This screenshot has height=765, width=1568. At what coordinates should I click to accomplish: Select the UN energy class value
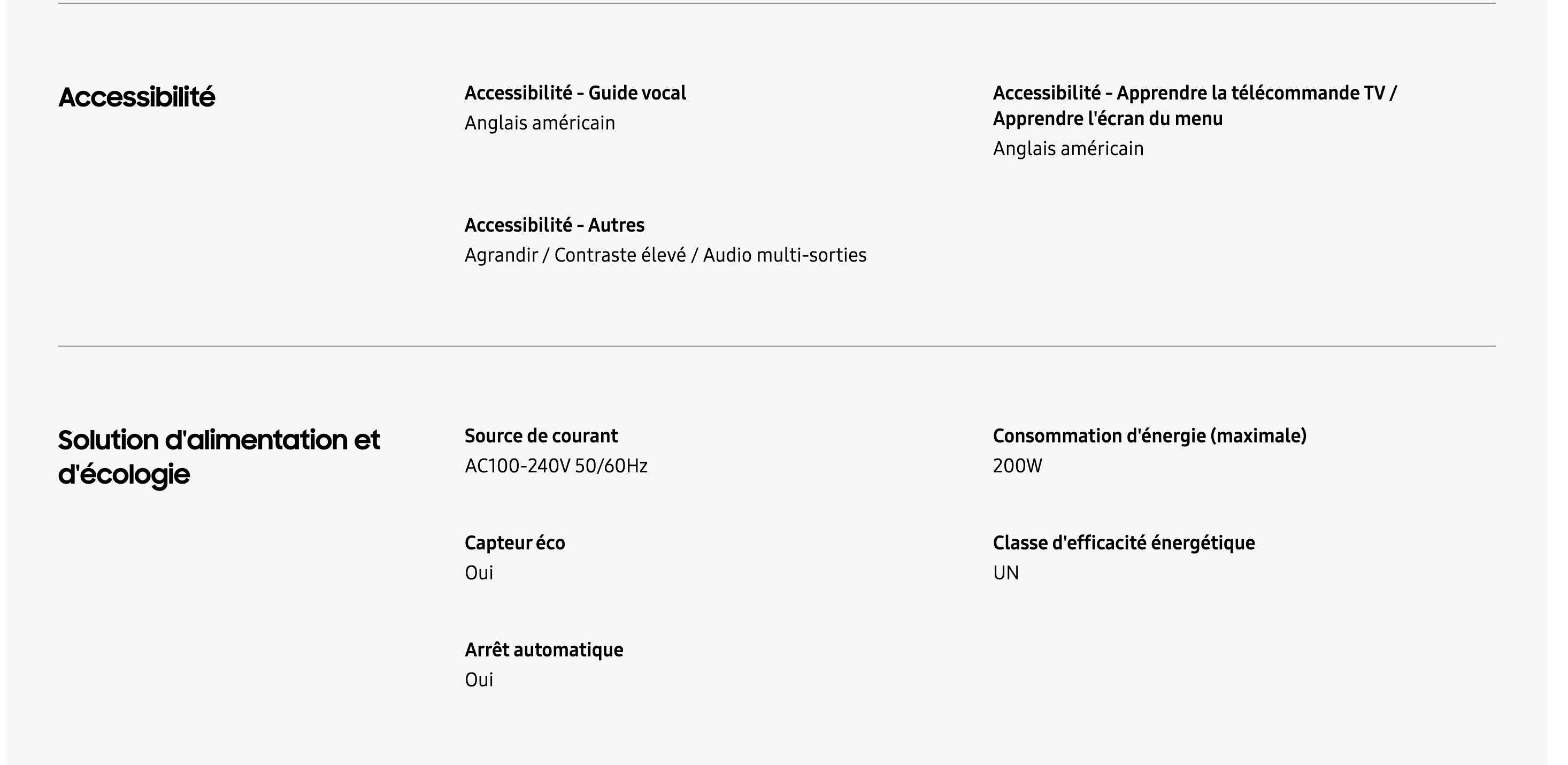tap(1005, 573)
